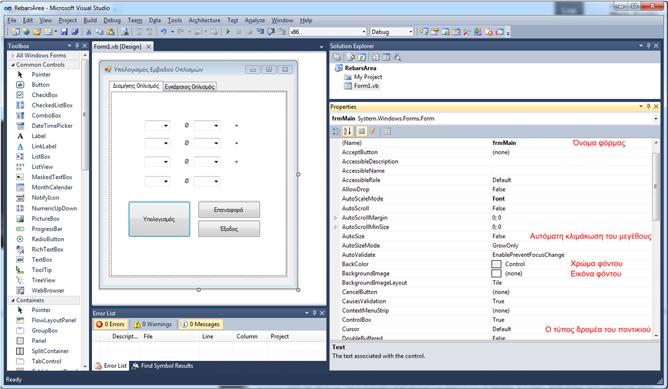This screenshot has height=389, width=668.
Task: Switch Properties grid to Categorized view
Action: (x=336, y=131)
